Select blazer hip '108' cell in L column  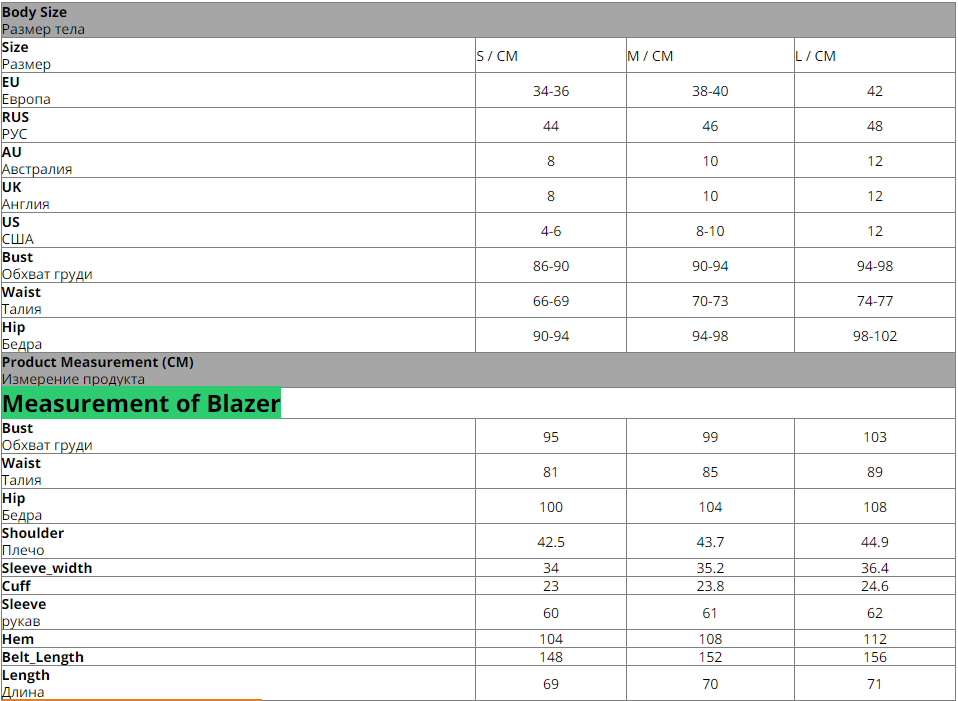[x=875, y=507]
